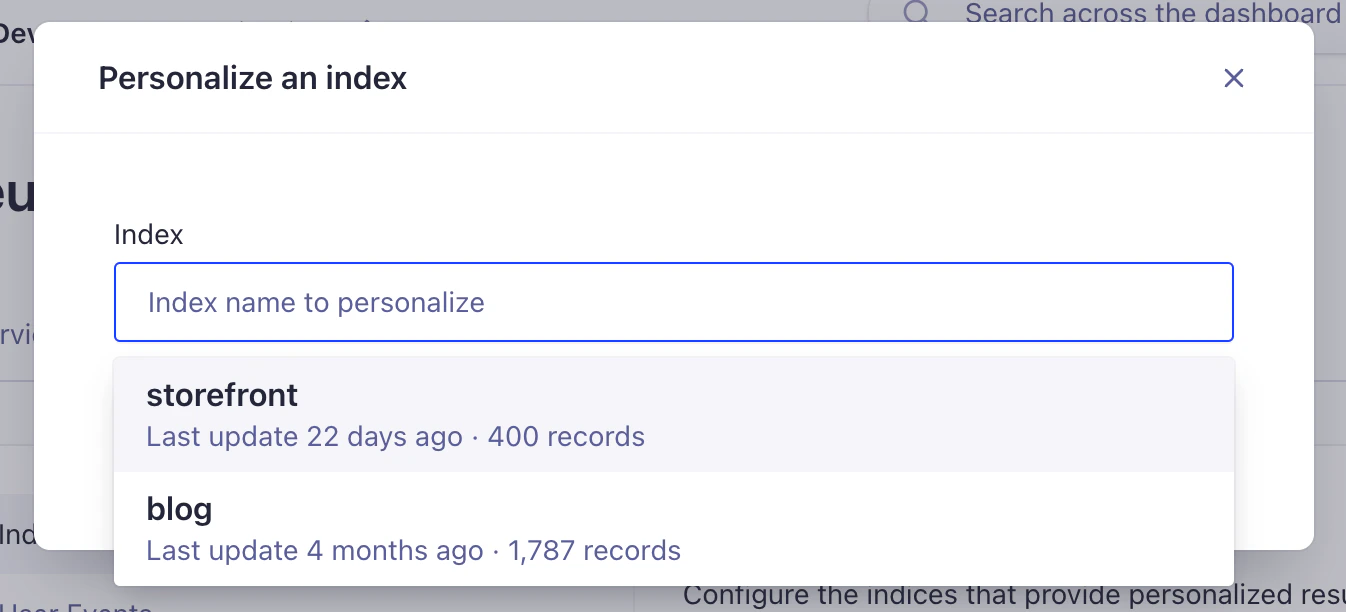Click the storefront bold index name
The height and width of the screenshot is (612, 1346).
pos(222,395)
